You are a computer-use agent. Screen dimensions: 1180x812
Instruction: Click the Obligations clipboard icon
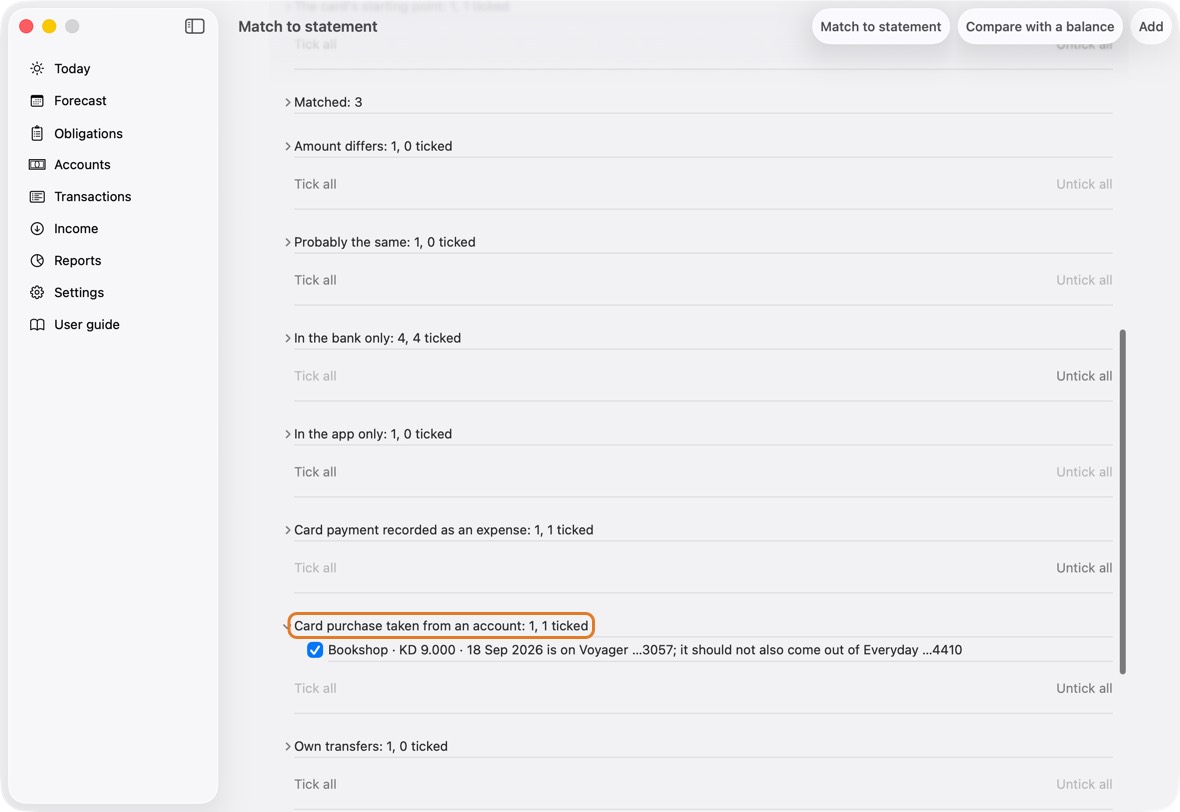37,133
